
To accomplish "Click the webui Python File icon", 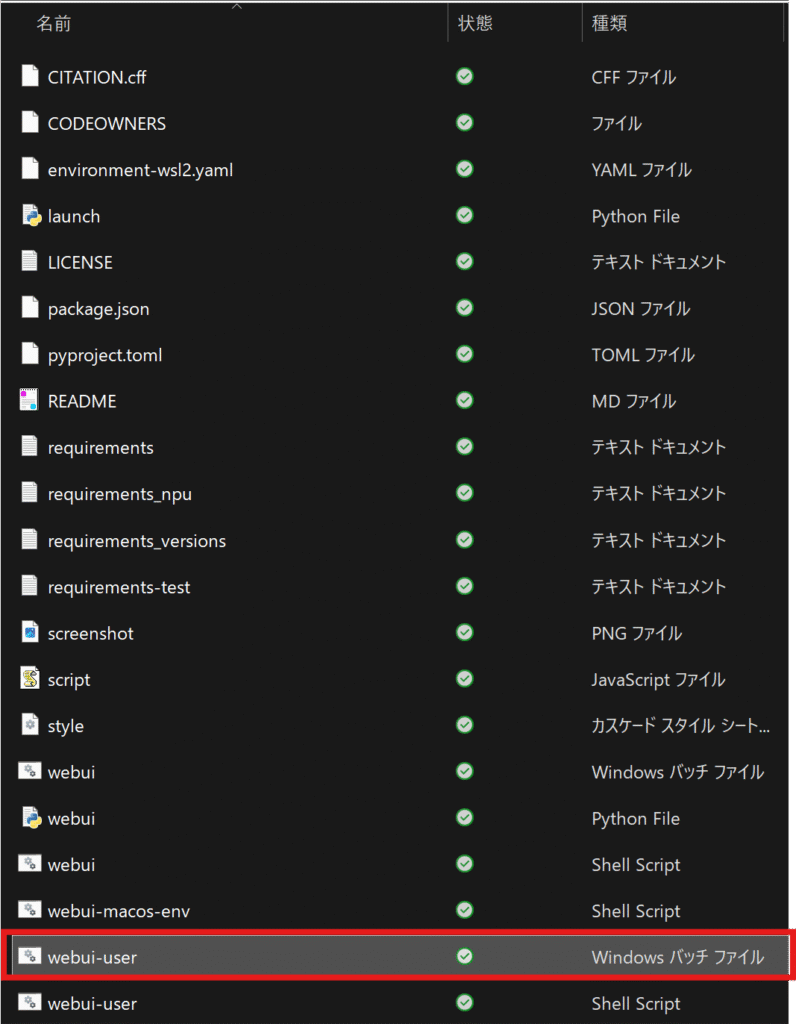I will coord(31,818).
